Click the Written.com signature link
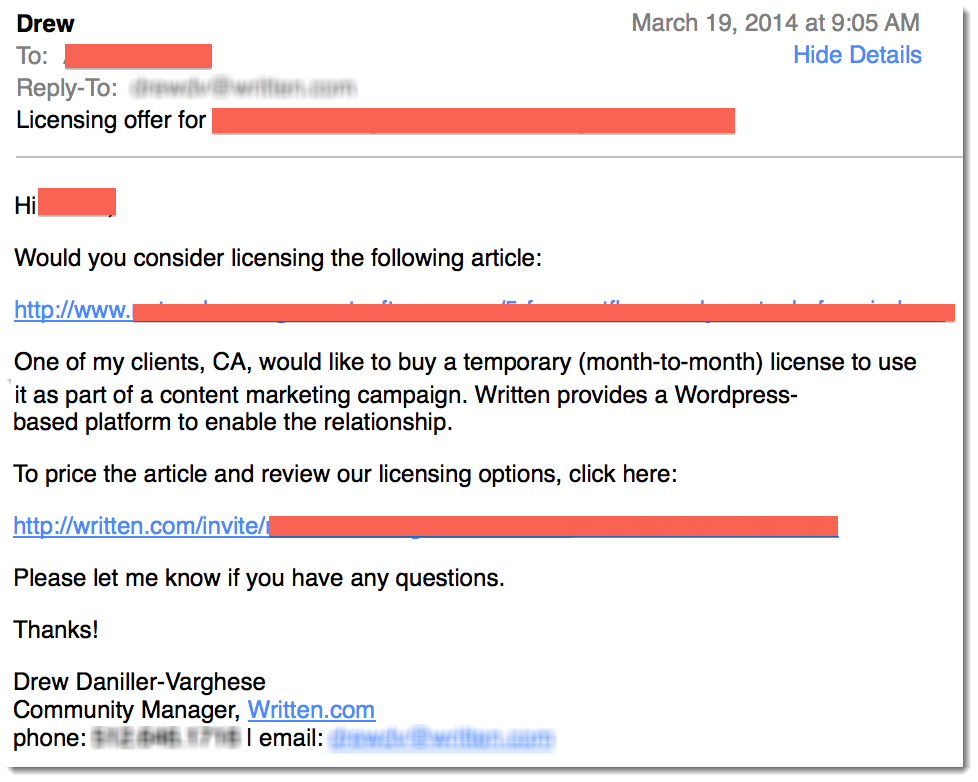 (311, 710)
